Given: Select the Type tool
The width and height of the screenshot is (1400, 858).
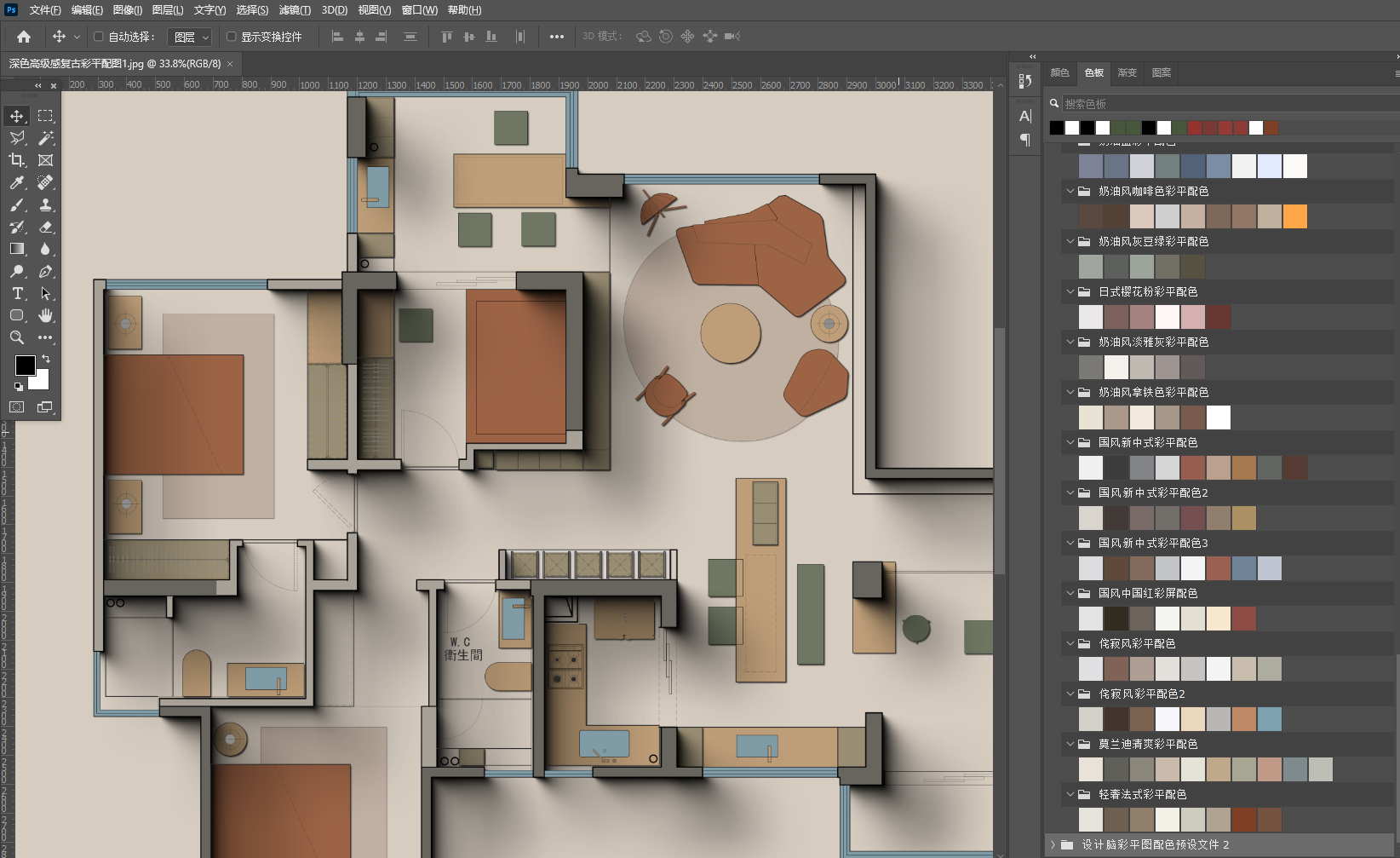Looking at the screenshot, I should pyautogui.click(x=17, y=293).
